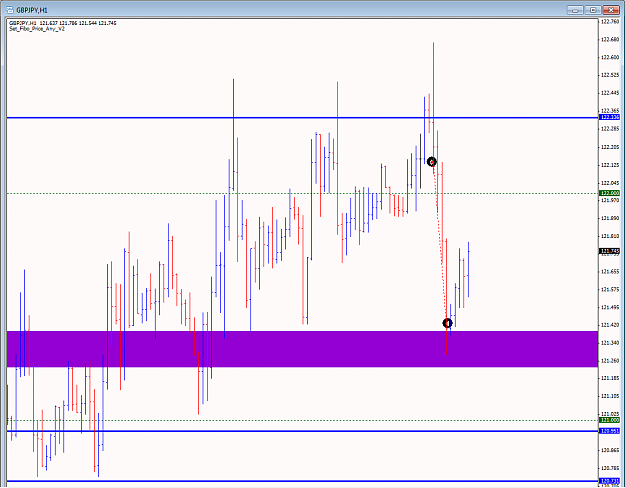The image size is (625, 488).
Task: Click the green dotted line at 121.000
Action: 303,420
